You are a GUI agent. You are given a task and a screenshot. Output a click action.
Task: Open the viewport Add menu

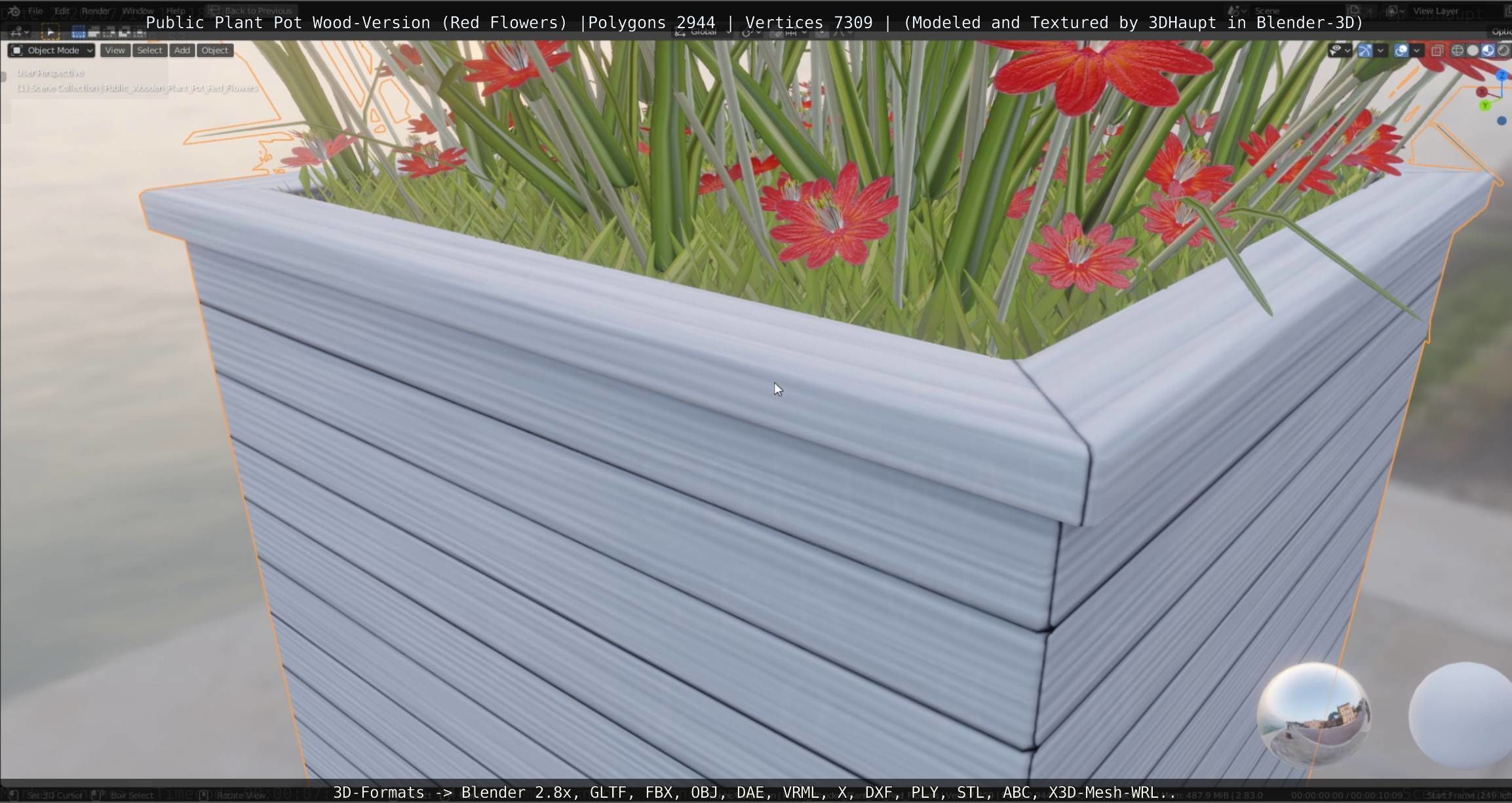click(x=182, y=50)
